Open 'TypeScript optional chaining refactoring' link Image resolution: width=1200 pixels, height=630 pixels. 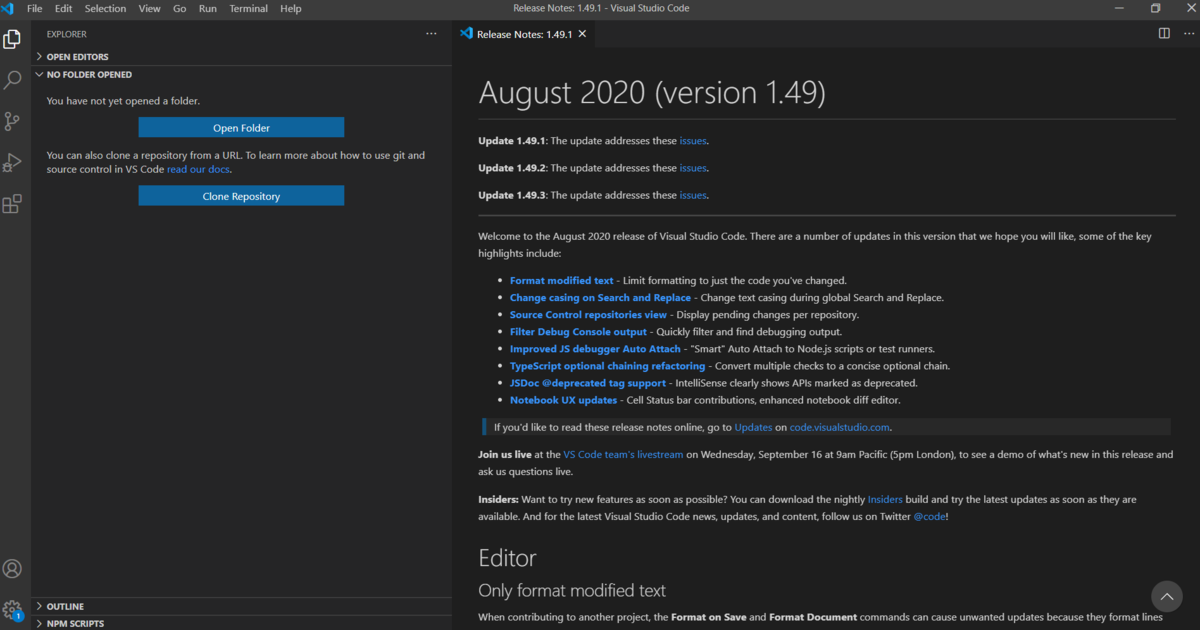pyautogui.click(x=607, y=366)
